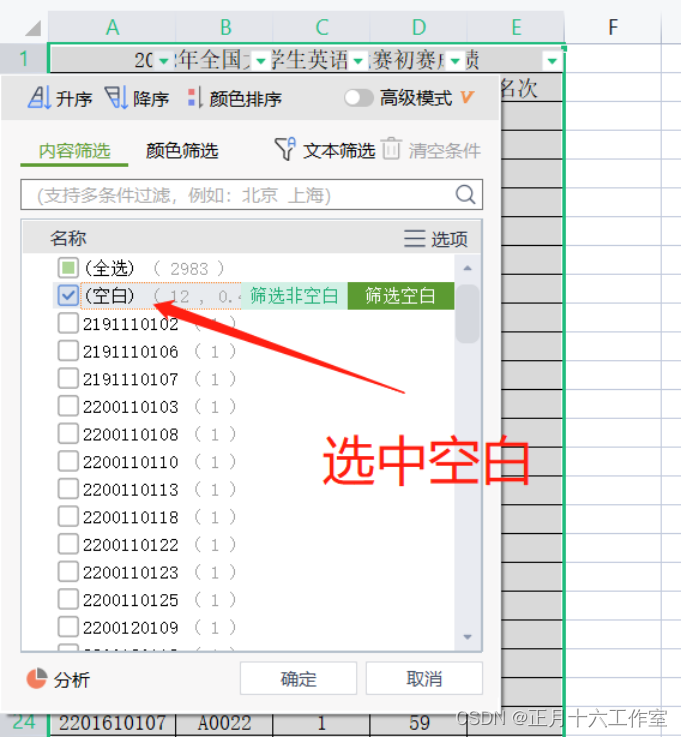Open column C filter dropdown arrow
This screenshot has height=737, width=682.
pos(358,61)
